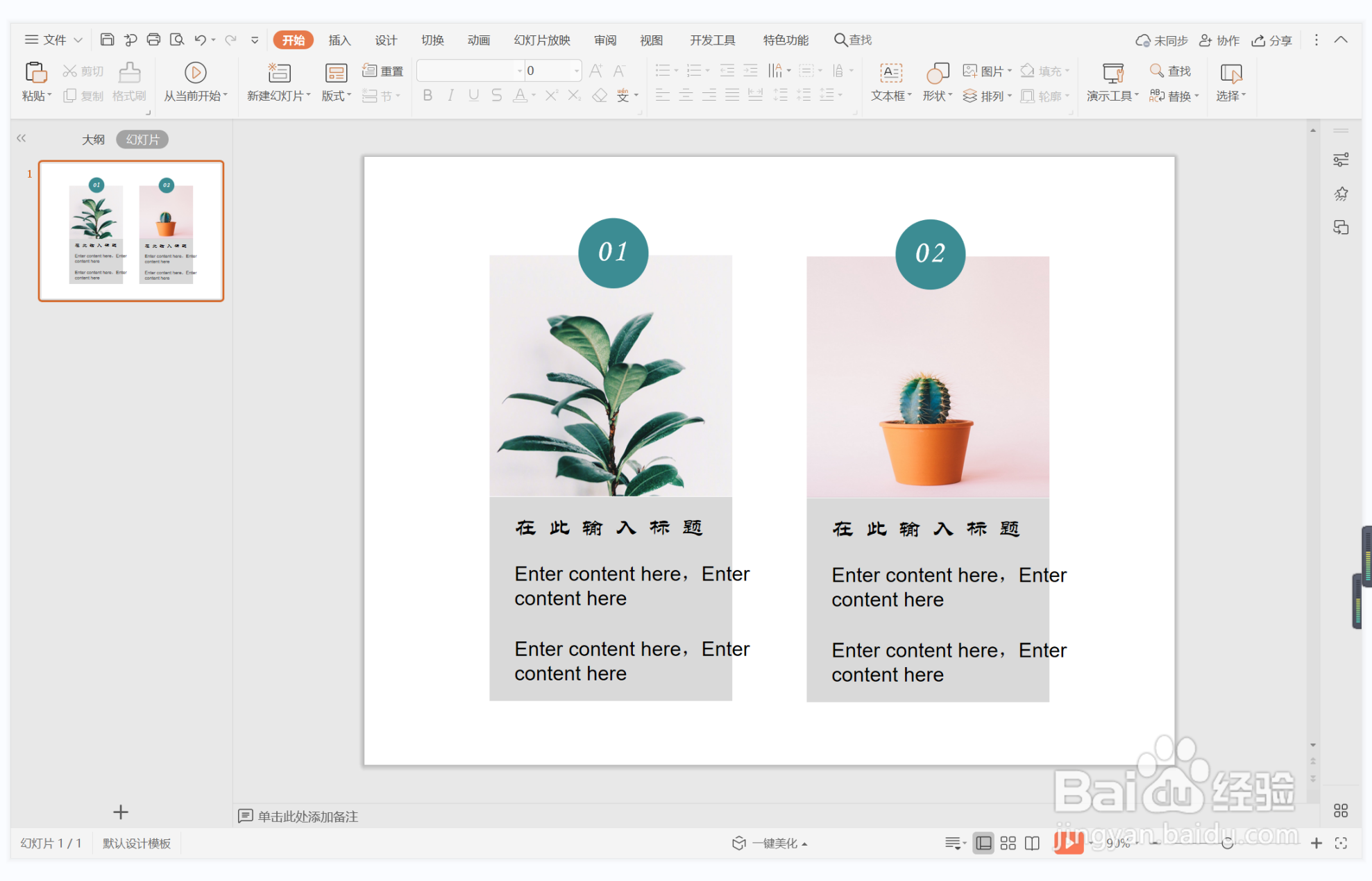Toggle underline formatting
This screenshot has height=881, width=1372.
click(x=473, y=96)
